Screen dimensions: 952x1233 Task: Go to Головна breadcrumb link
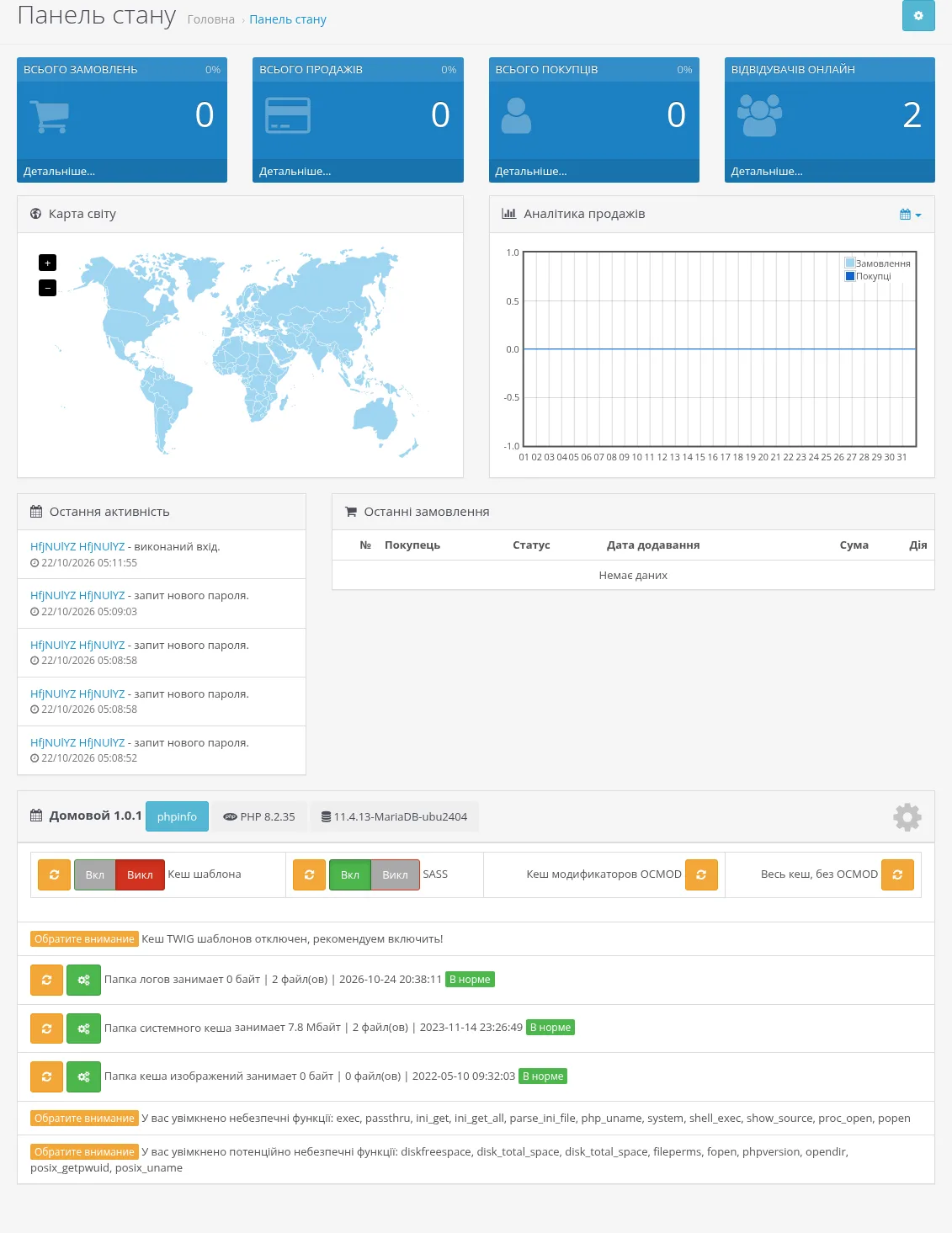pos(211,19)
